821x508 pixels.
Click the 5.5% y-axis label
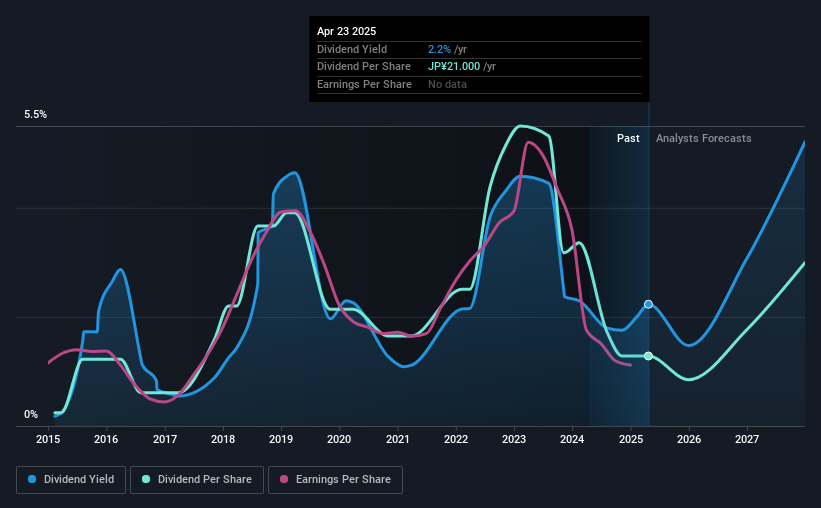(35, 114)
